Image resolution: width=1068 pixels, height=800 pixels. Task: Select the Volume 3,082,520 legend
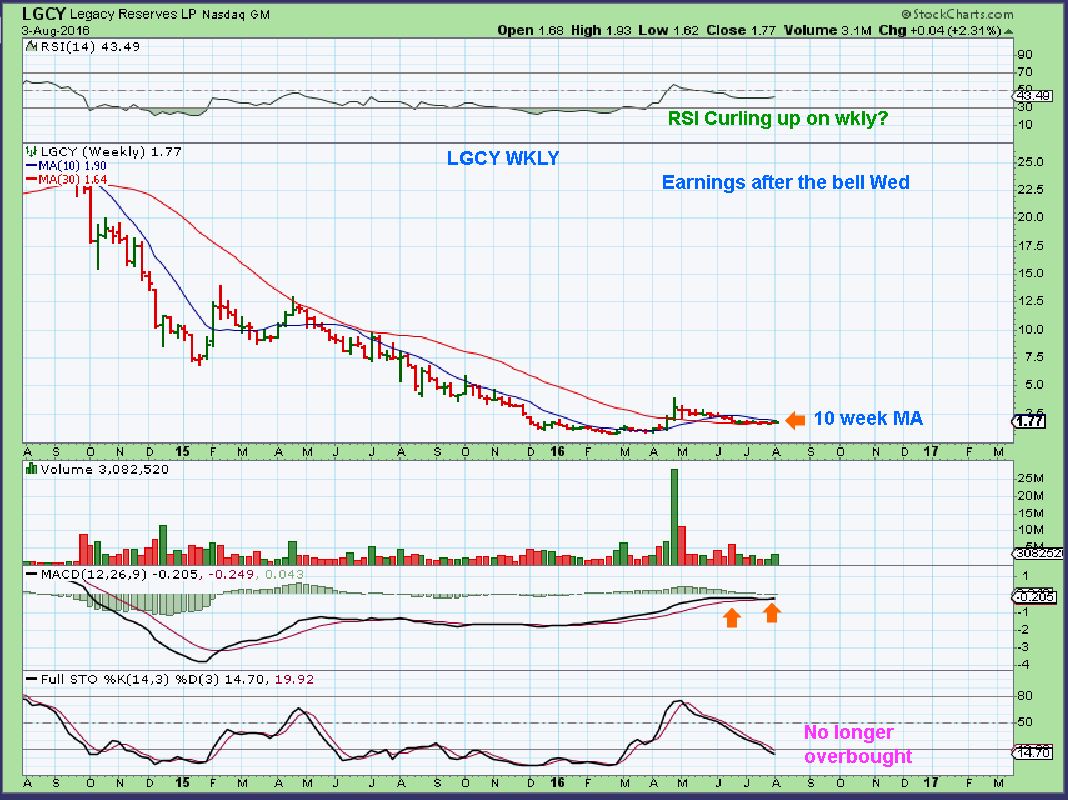click(x=104, y=469)
